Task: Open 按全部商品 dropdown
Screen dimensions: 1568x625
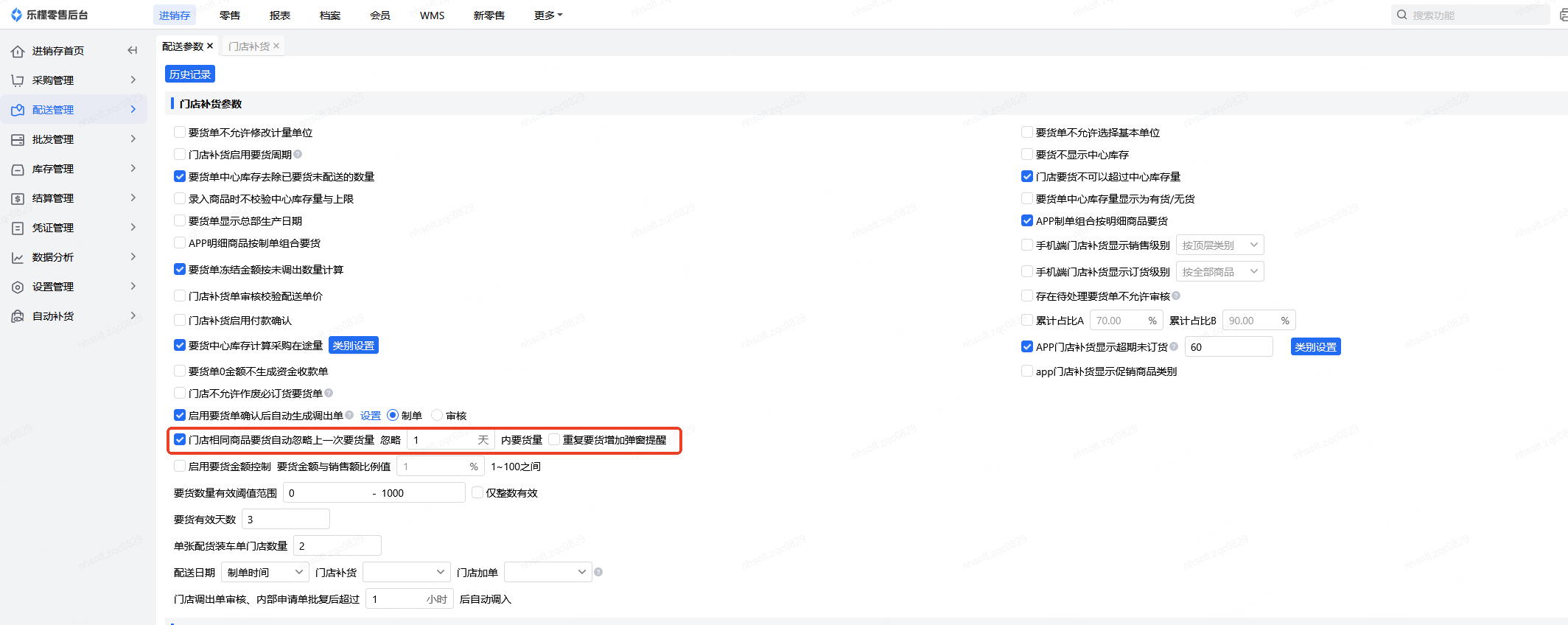Action: [x=1220, y=271]
